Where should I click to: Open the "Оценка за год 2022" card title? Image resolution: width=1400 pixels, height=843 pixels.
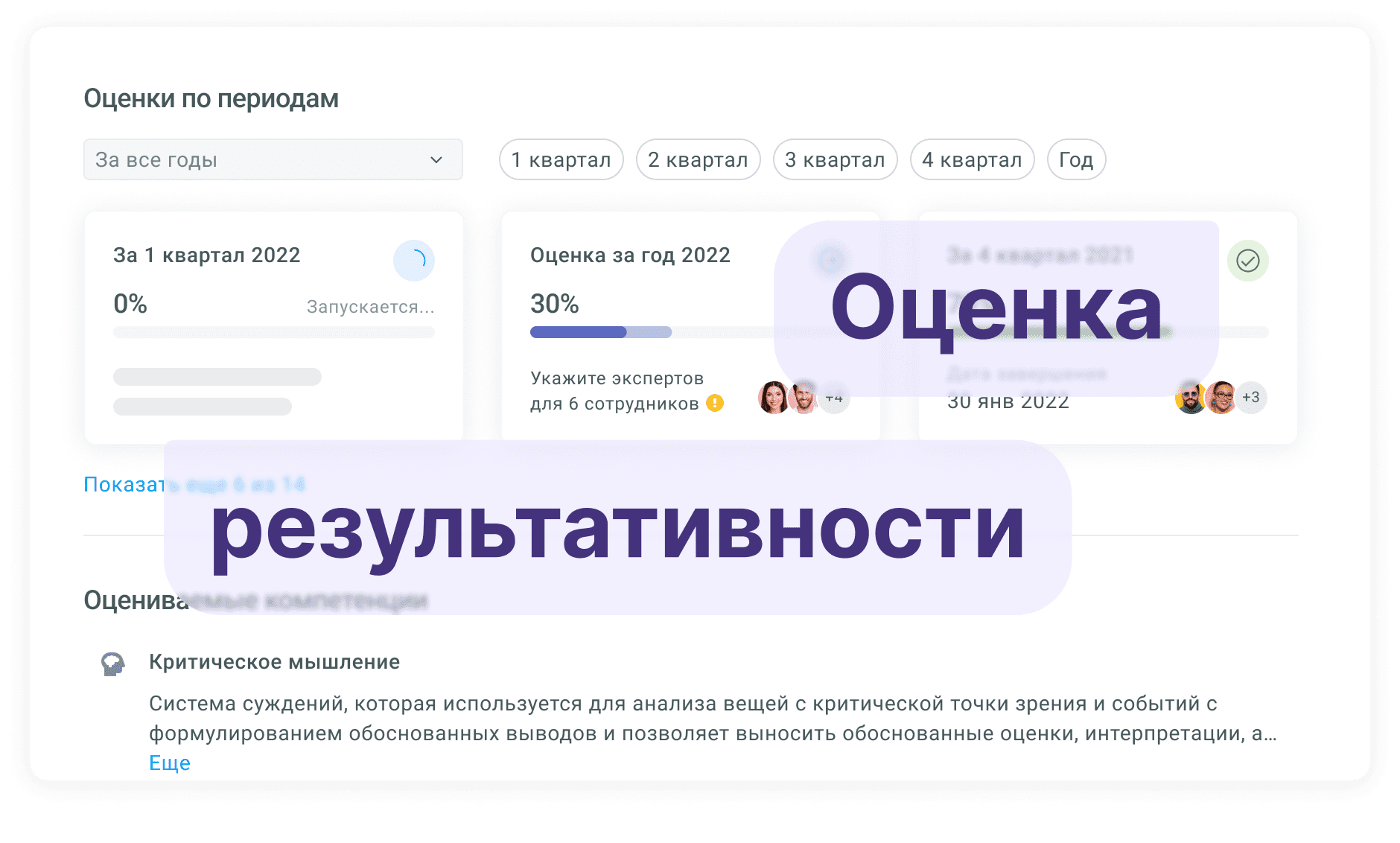tap(630, 255)
